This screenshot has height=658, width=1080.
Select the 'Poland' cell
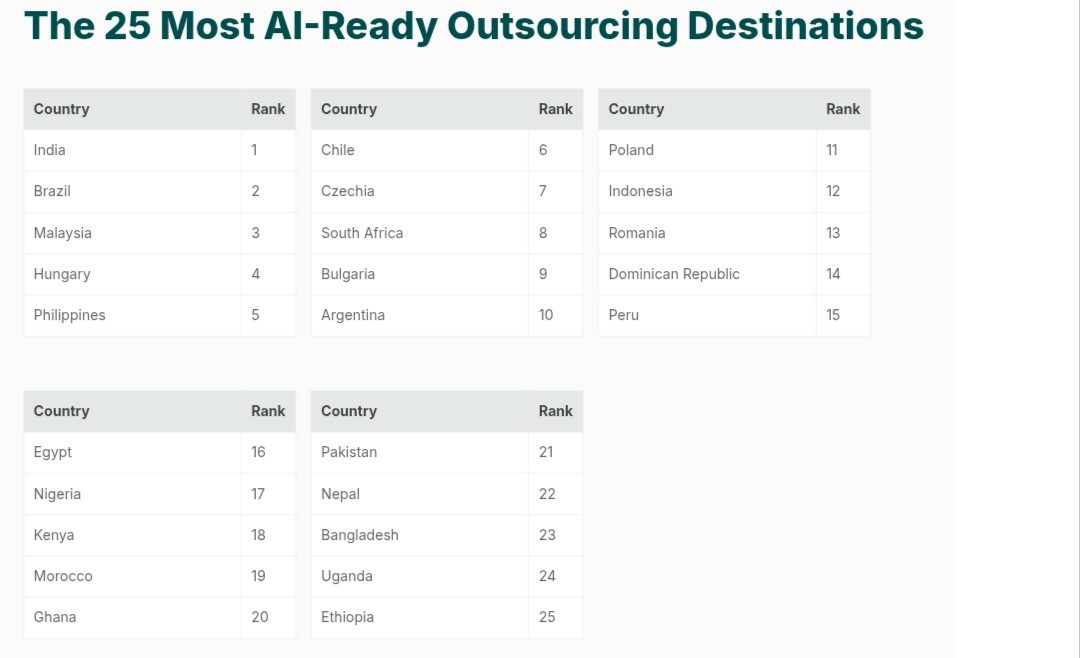tap(707, 150)
